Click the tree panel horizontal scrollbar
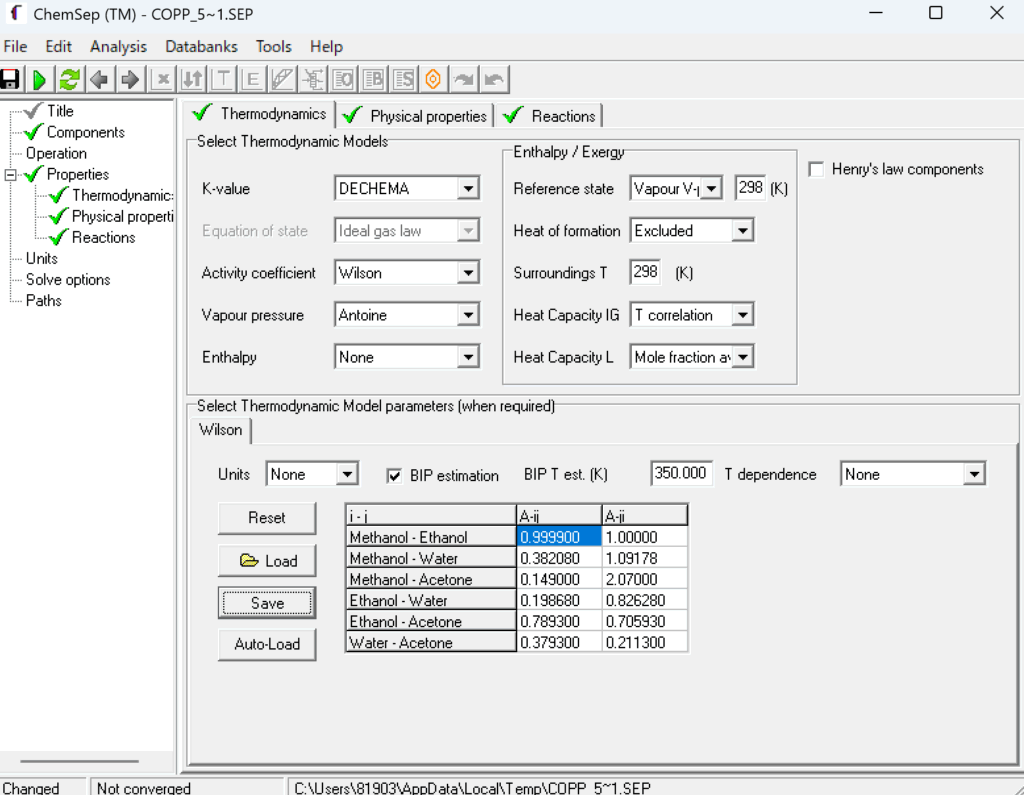The image size is (1024, 795). point(80,761)
